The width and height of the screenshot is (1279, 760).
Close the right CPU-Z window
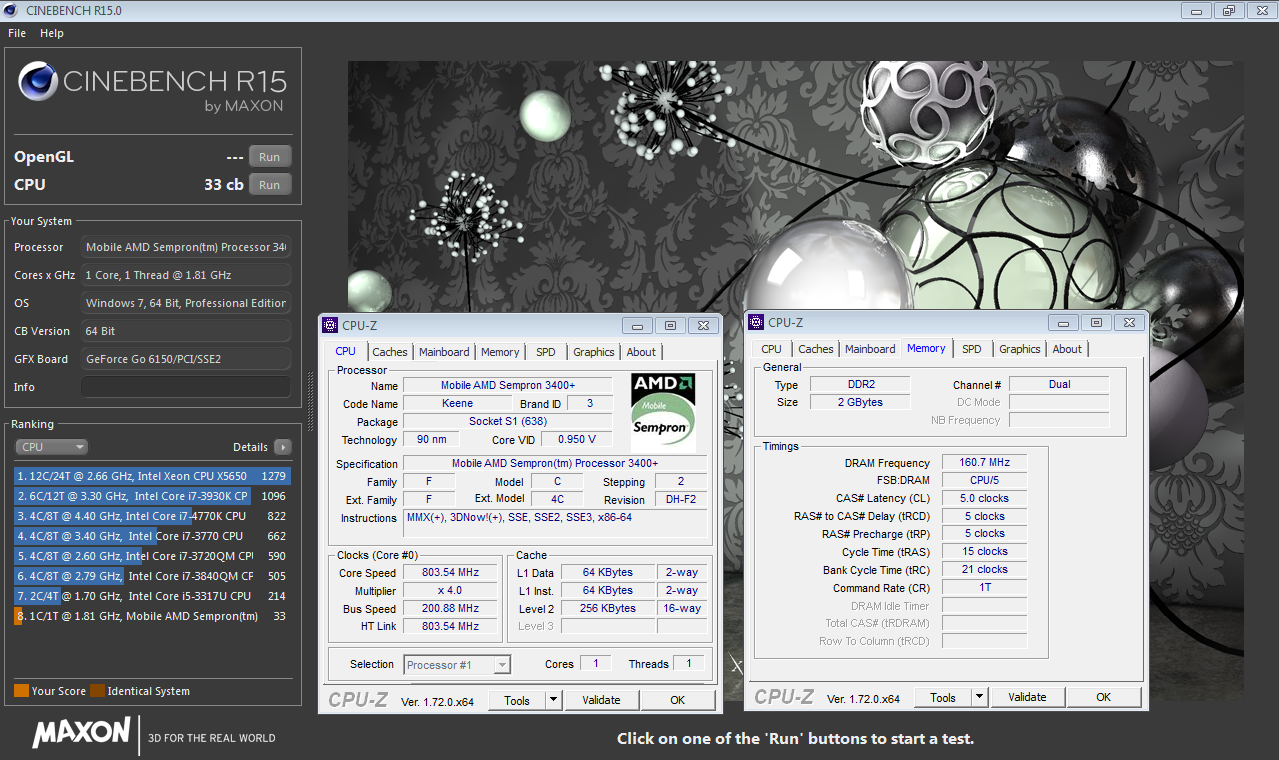[x=1131, y=322]
